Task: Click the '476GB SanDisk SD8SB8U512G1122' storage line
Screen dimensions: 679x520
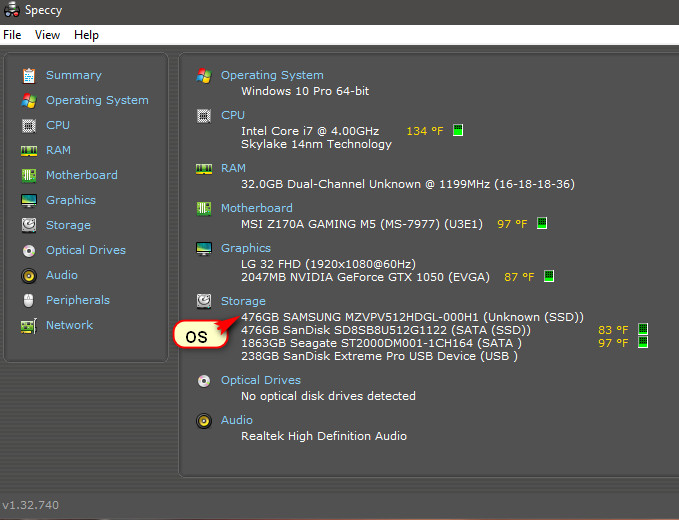Action: coord(385,330)
